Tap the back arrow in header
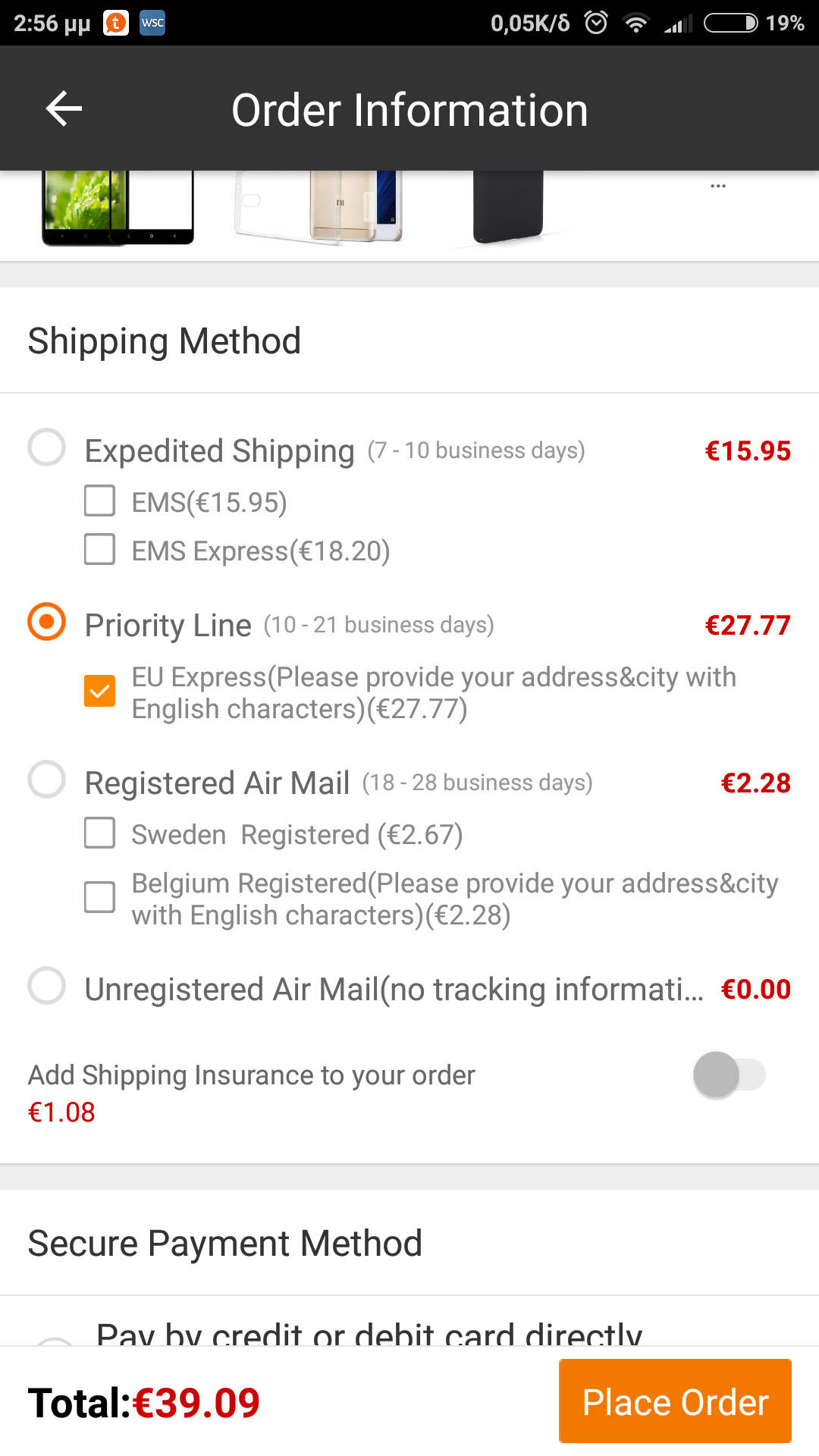 click(x=64, y=108)
